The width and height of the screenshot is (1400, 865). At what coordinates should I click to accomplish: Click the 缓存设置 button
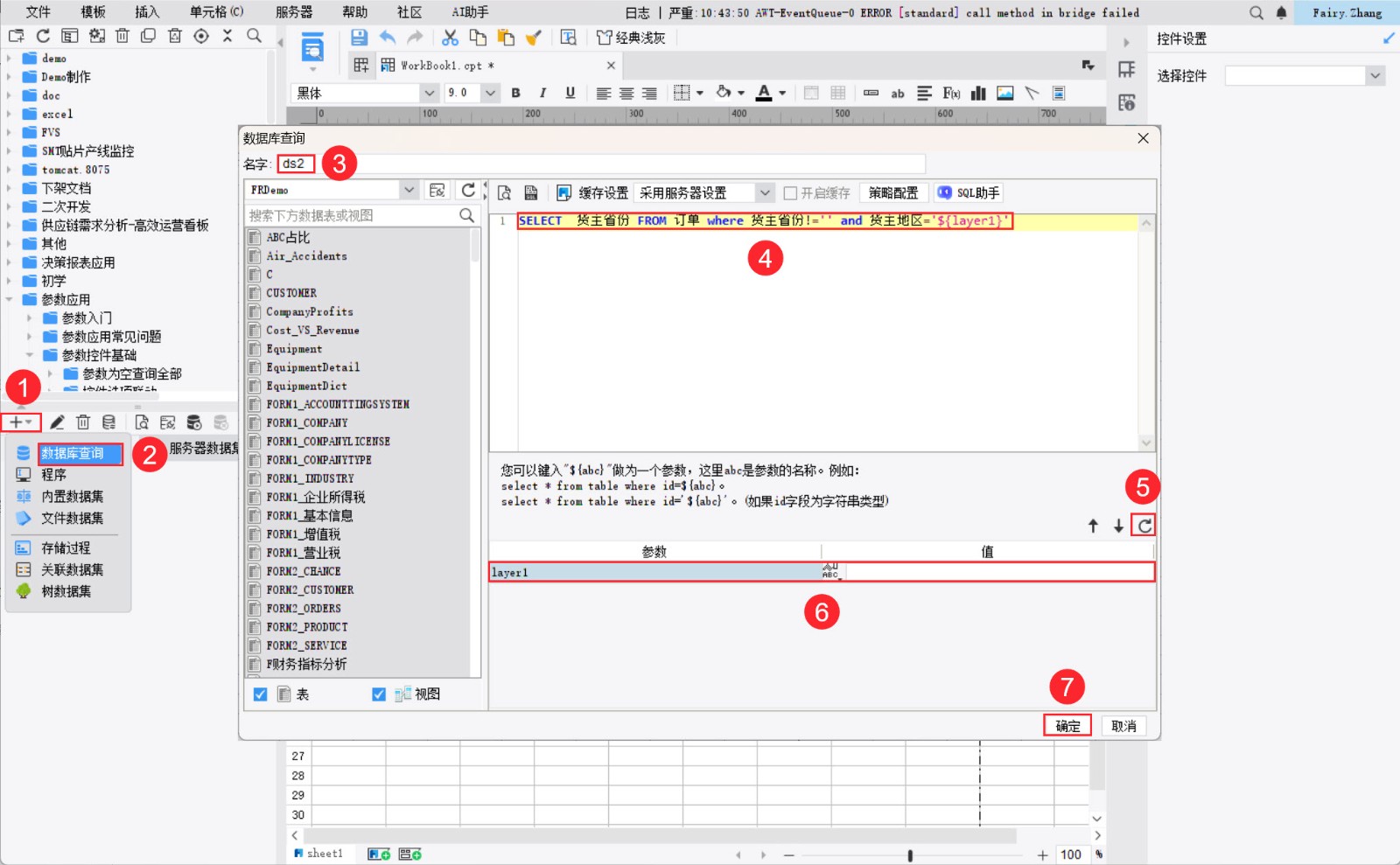(x=592, y=193)
